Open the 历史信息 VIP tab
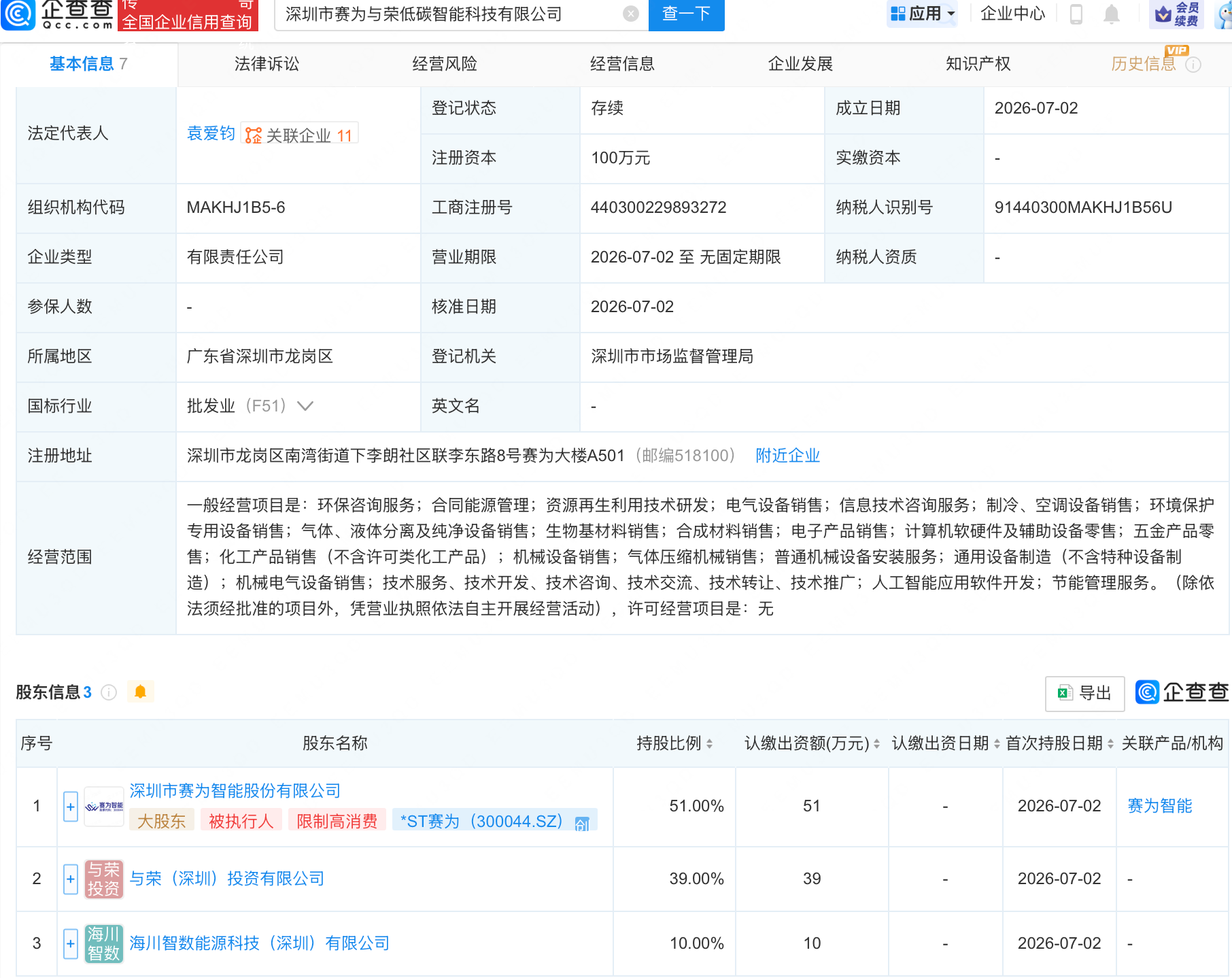1232x978 pixels. pyautogui.click(x=1144, y=64)
